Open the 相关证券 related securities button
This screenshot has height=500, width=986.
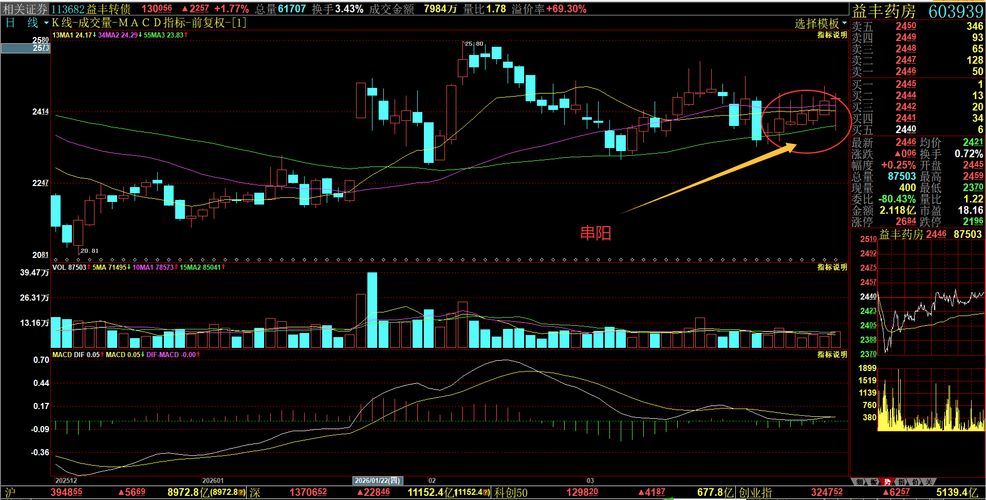24,9
